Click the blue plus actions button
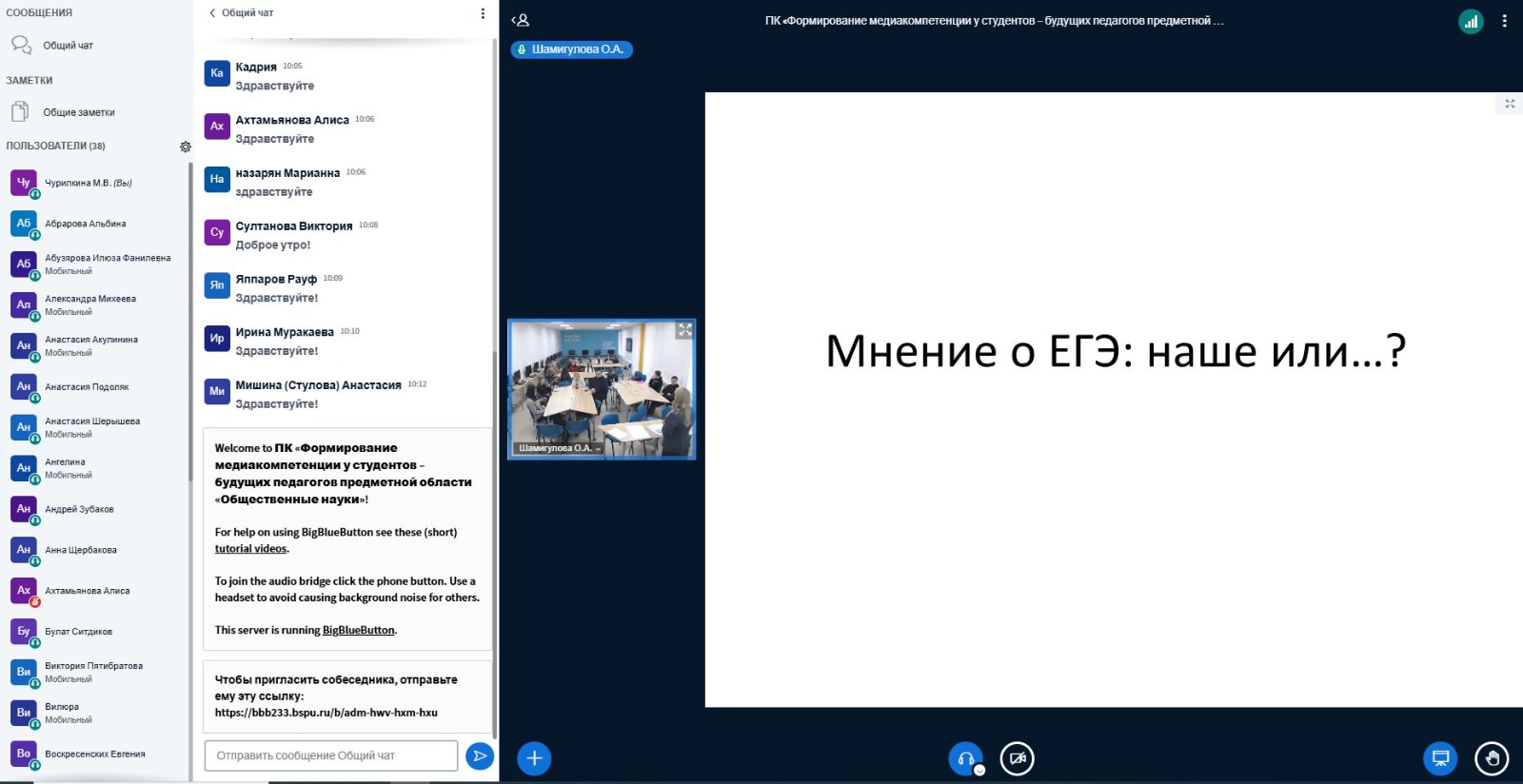This screenshot has height=784, width=1523. point(534,758)
